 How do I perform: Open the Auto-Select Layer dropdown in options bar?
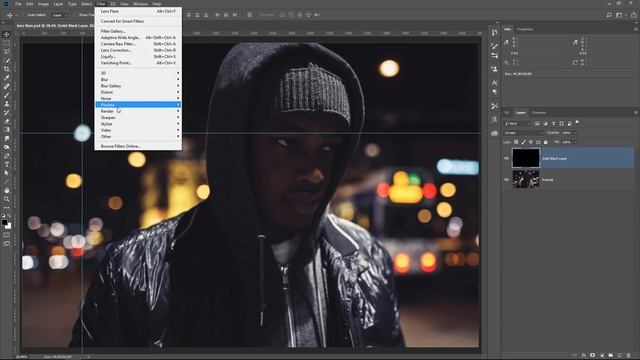[60, 15]
